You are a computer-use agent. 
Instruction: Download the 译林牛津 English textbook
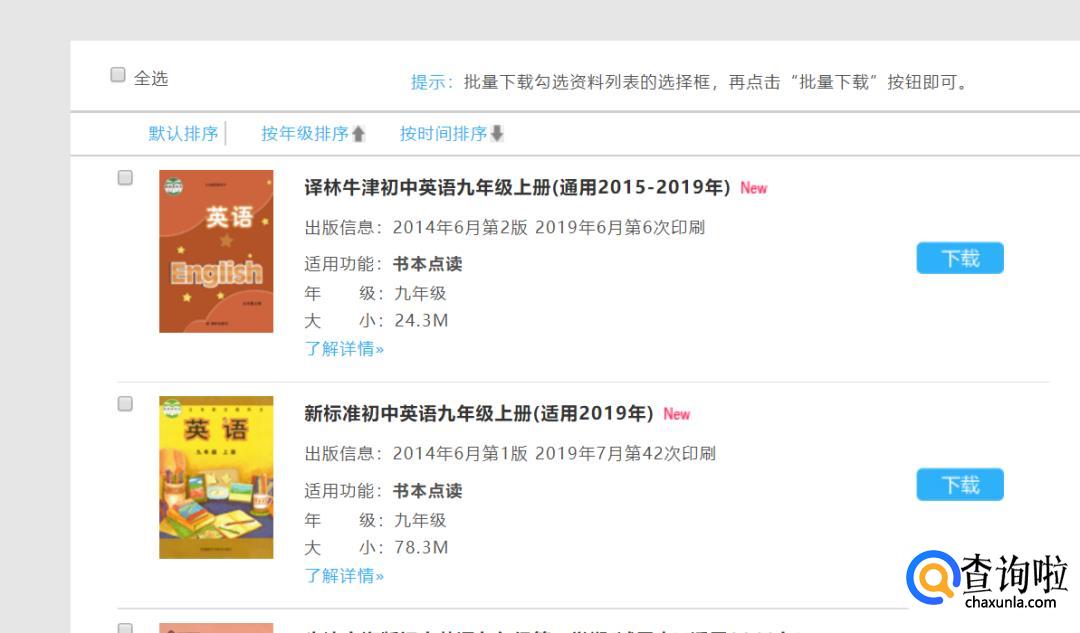click(x=959, y=258)
